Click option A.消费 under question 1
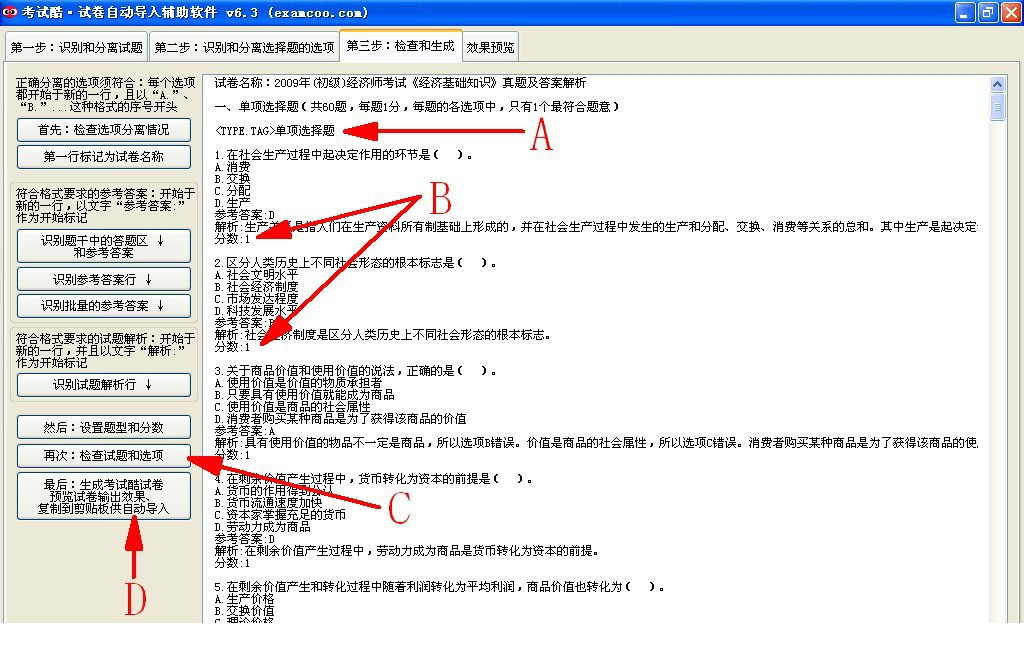 [x=232, y=167]
